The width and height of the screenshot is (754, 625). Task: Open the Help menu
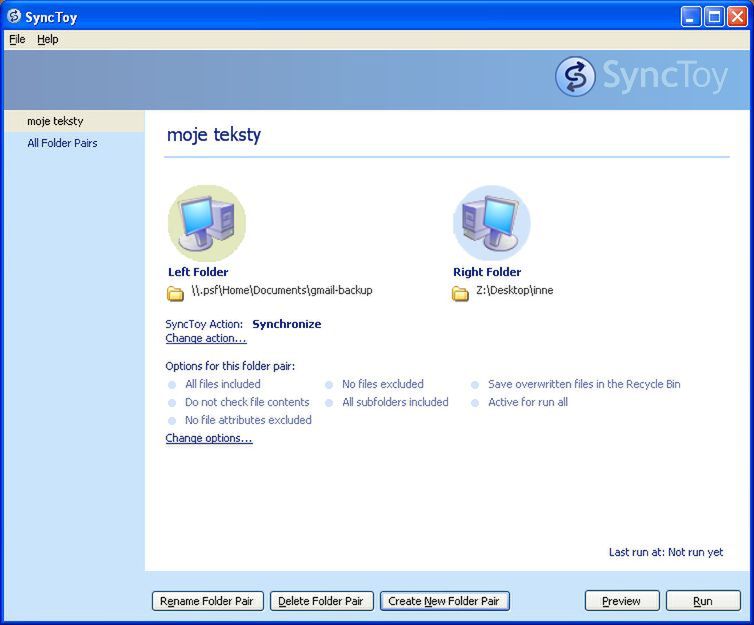48,39
